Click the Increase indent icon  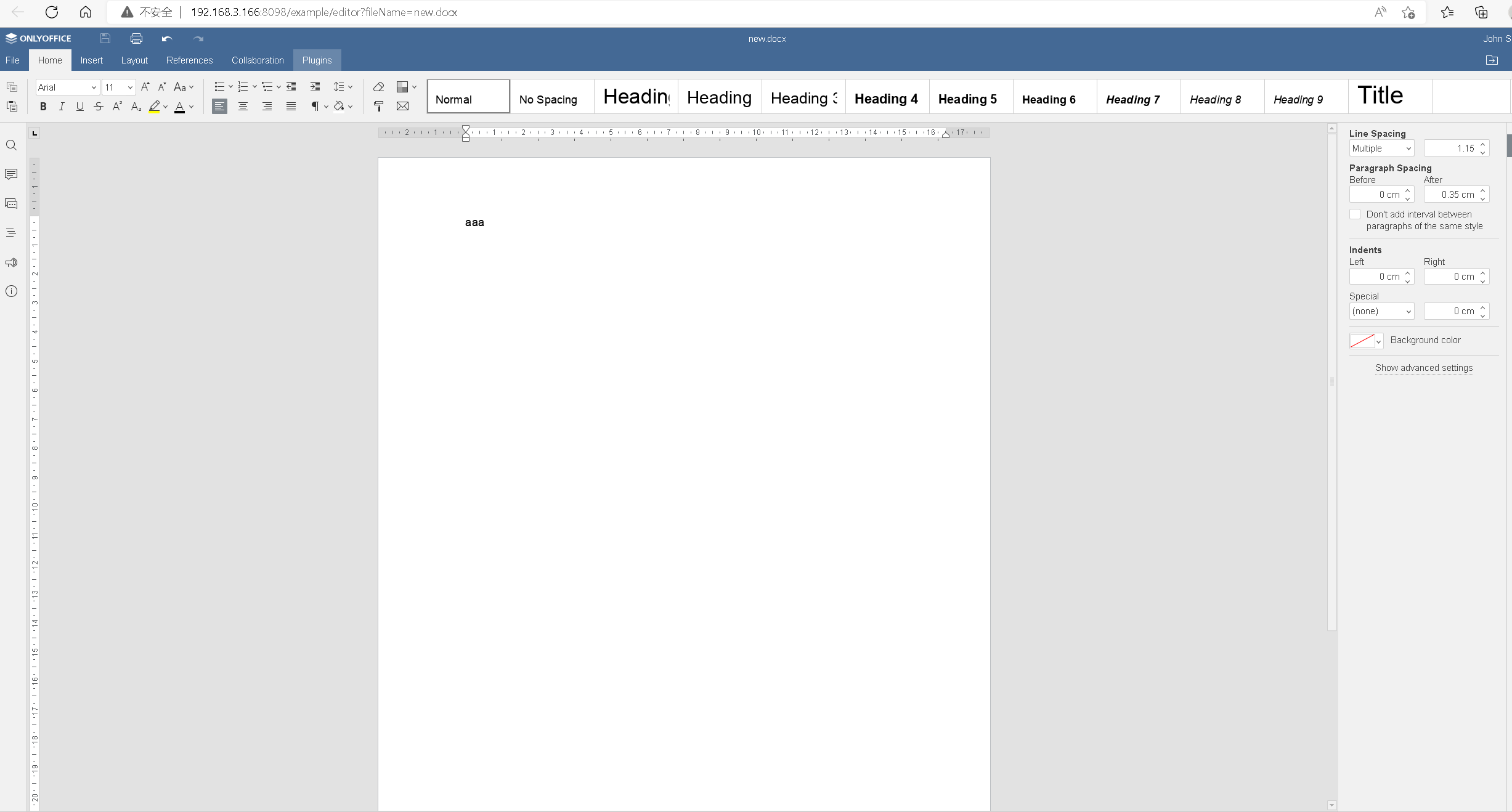tap(315, 87)
